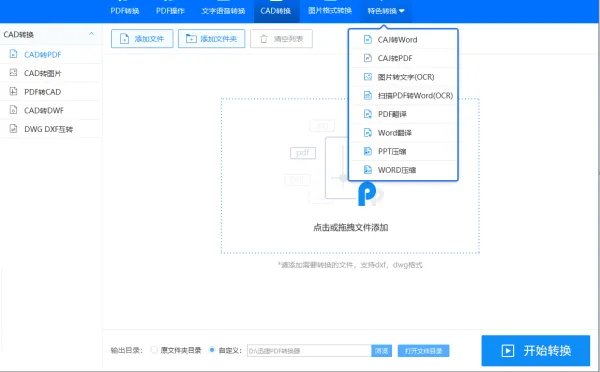Click the CAD转DWF sidebar icon
The image size is (600, 372).
coord(13,110)
